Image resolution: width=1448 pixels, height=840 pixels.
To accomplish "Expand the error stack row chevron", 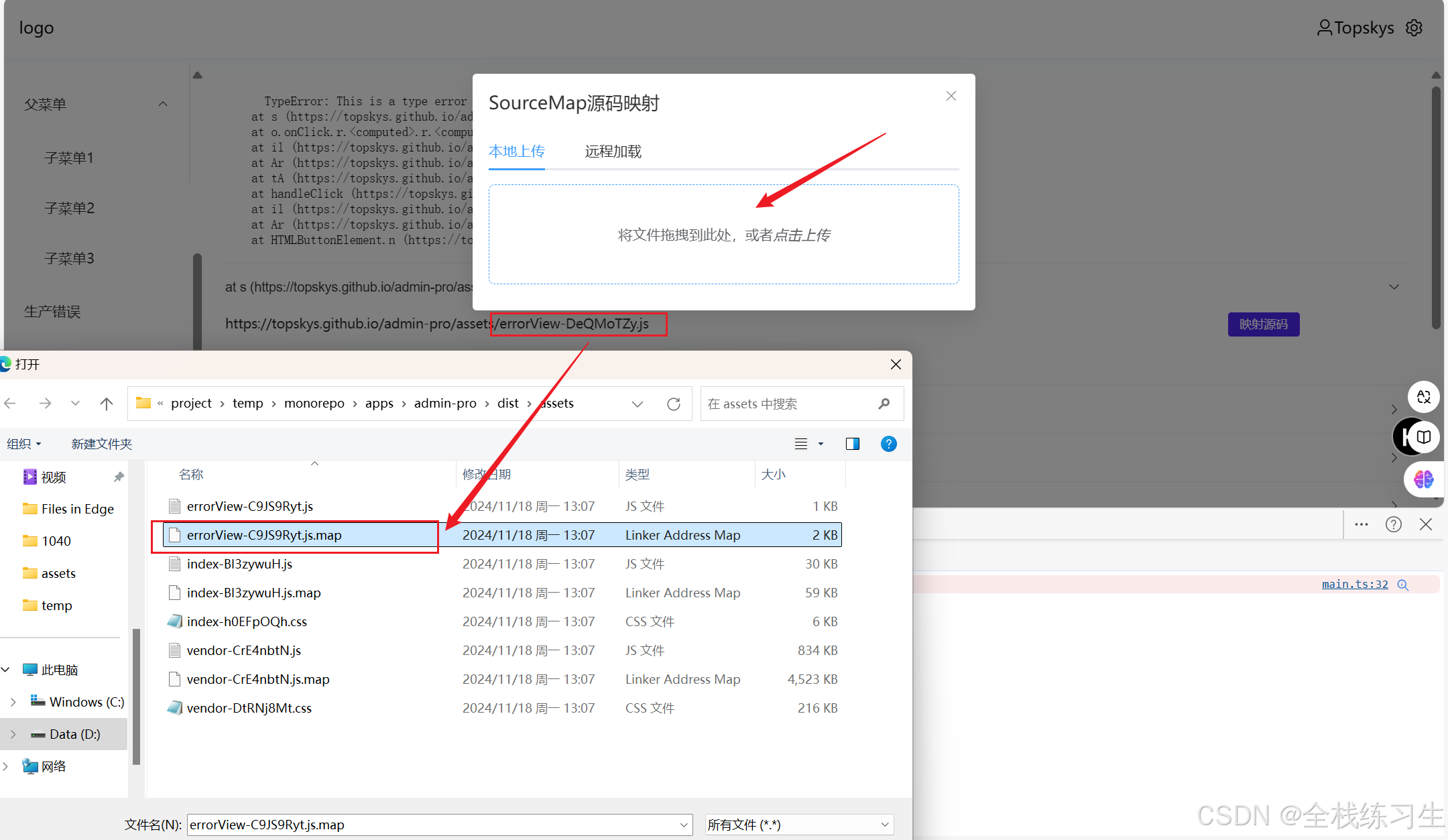I will pos(1394,287).
